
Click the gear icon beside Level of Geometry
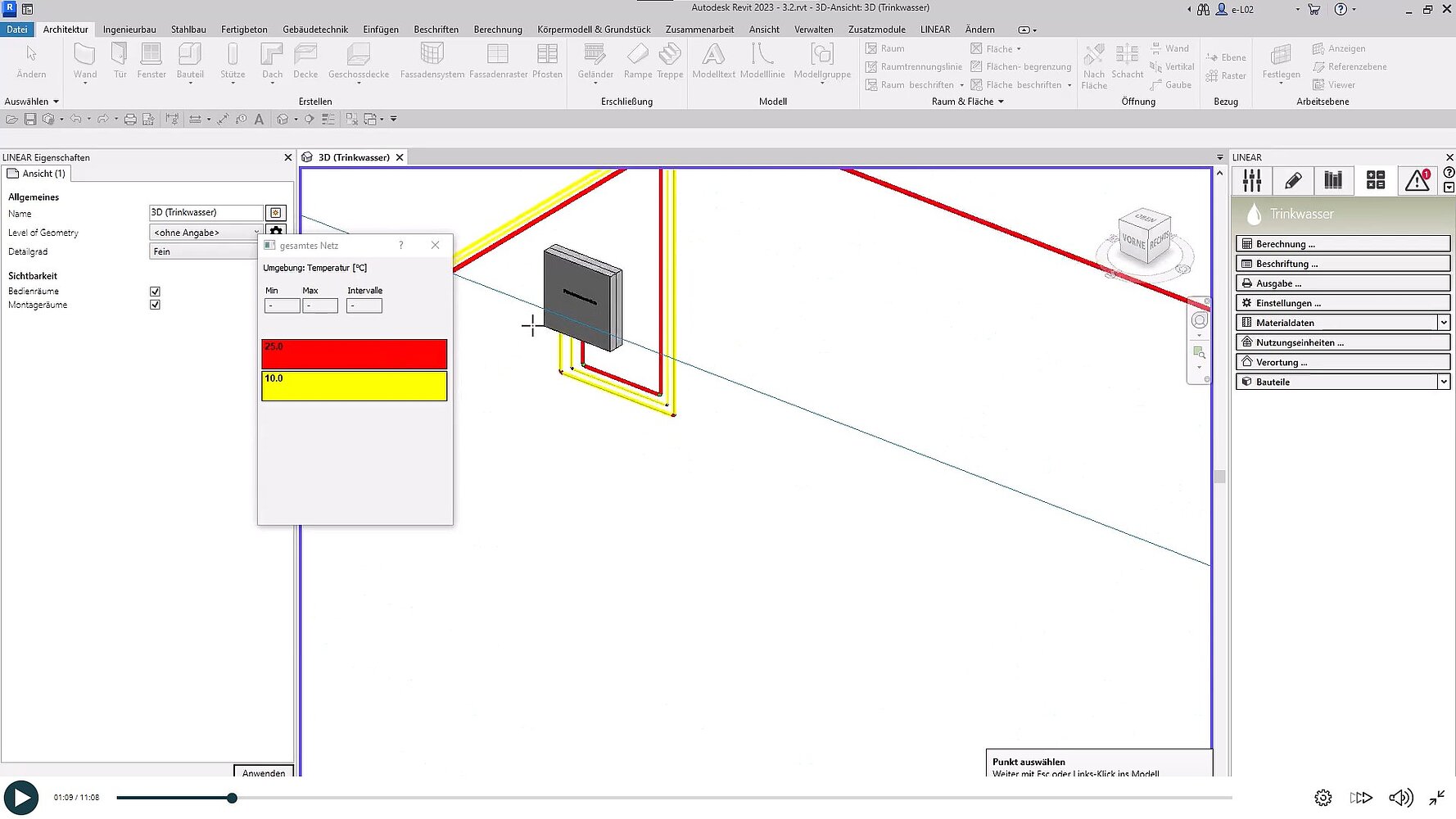coord(276,232)
